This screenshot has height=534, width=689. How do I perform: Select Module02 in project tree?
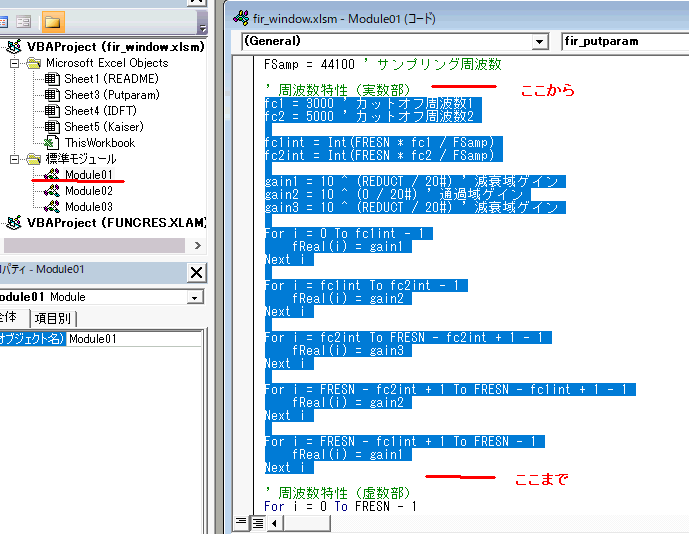click(89, 191)
